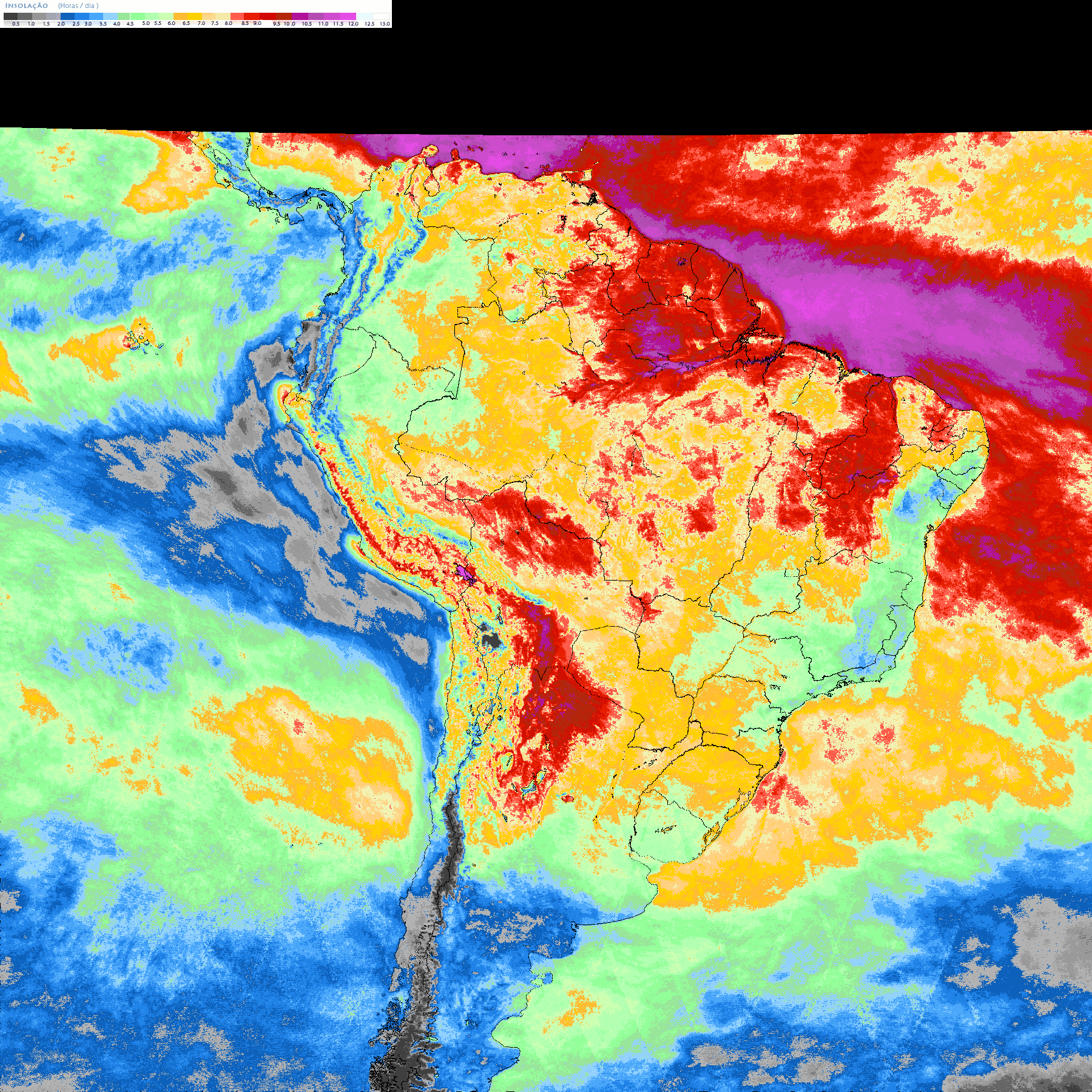
Task: Click the (Horas / dia) units label
Action: pos(78,5)
